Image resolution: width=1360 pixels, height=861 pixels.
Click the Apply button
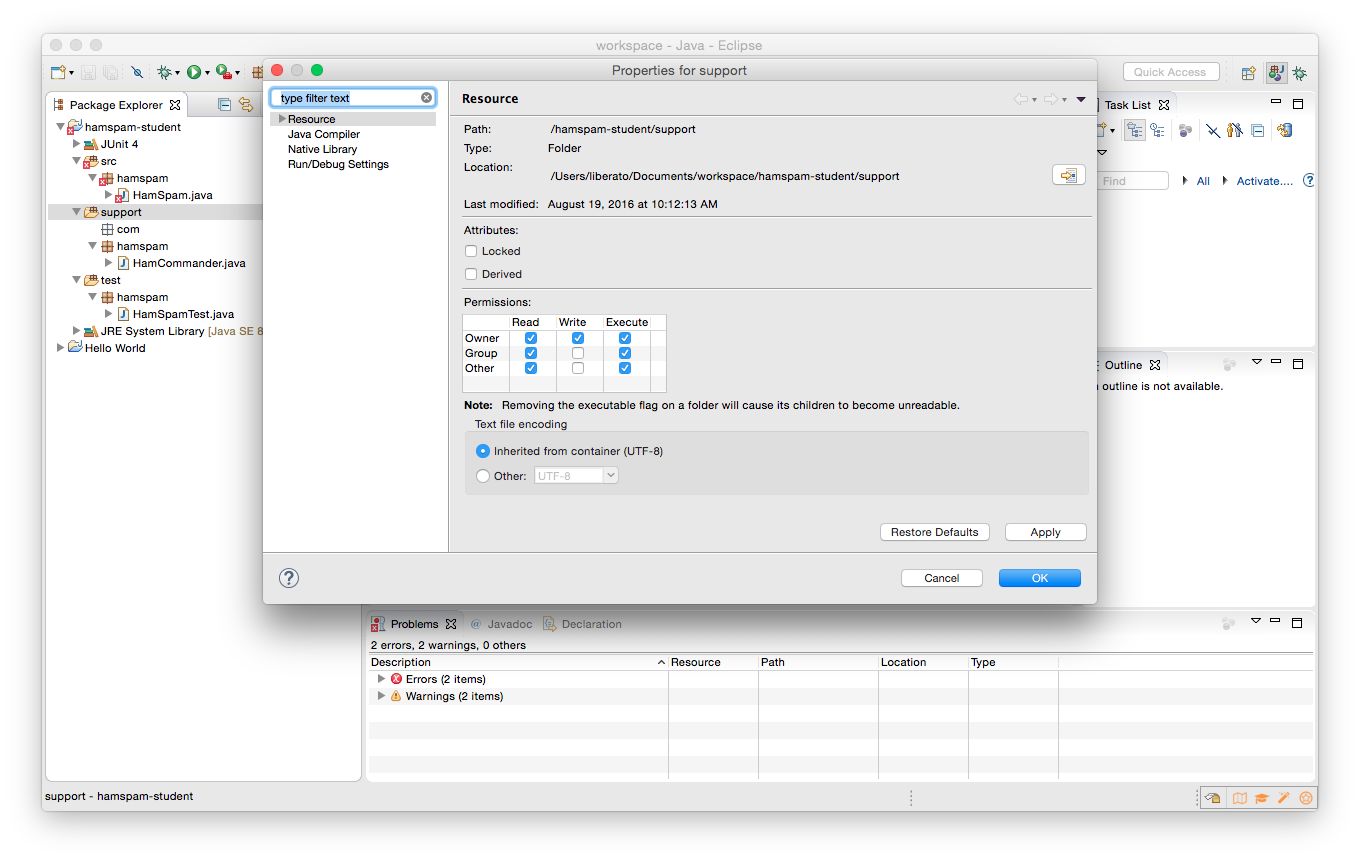pyautogui.click(x=1046, y=532)
